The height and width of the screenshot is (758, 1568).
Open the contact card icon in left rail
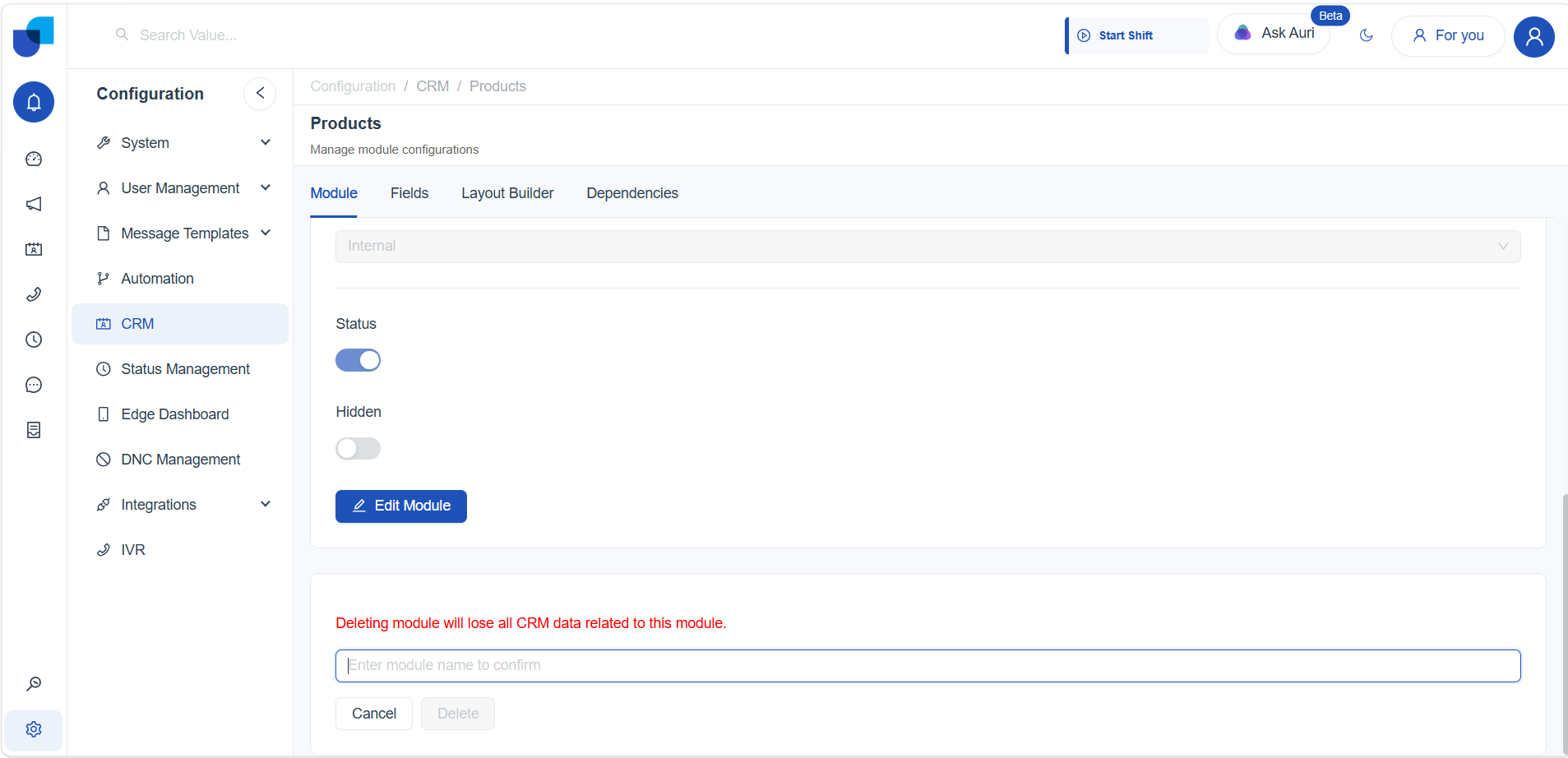pyautogui.click(x=34, y=249)
